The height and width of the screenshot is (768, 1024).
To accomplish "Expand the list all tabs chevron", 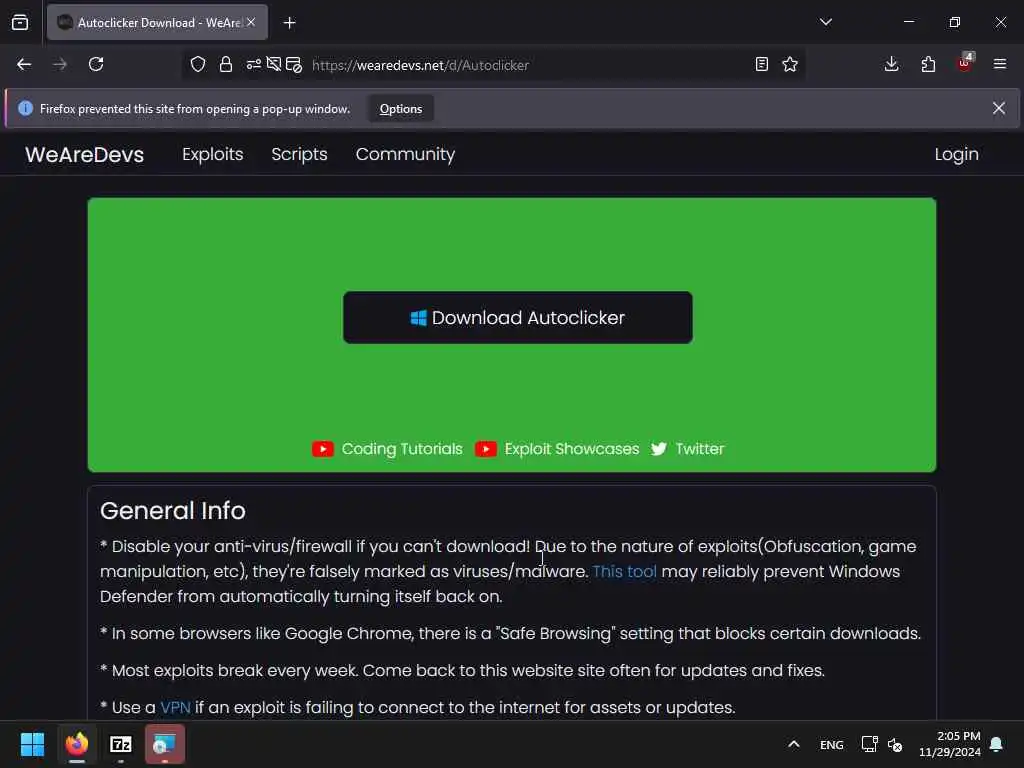I will 825,22.
